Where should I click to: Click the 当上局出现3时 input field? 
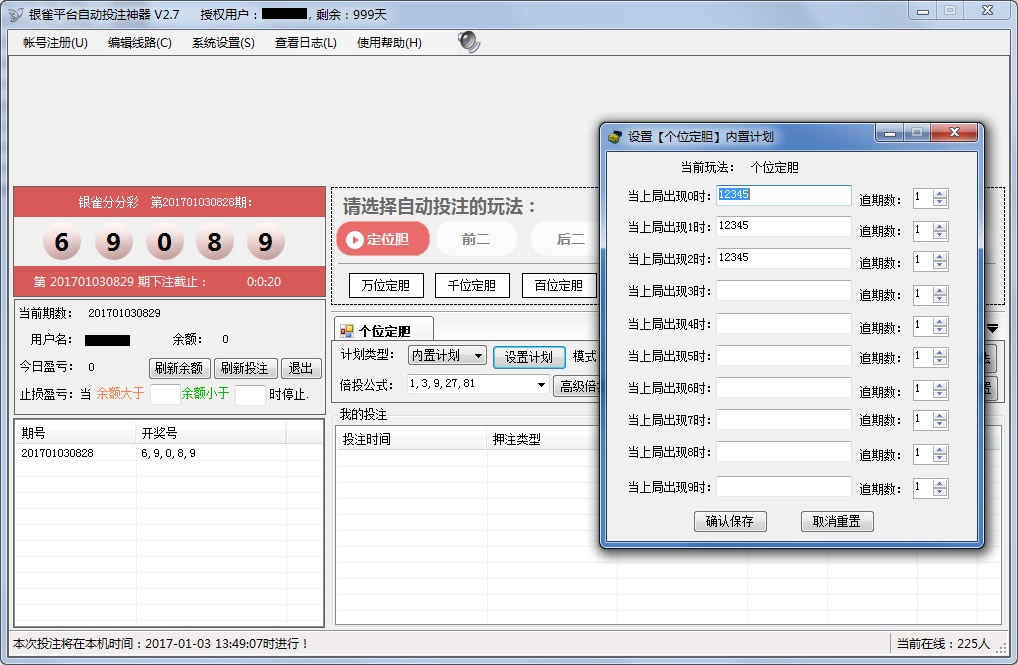point(783,291)
